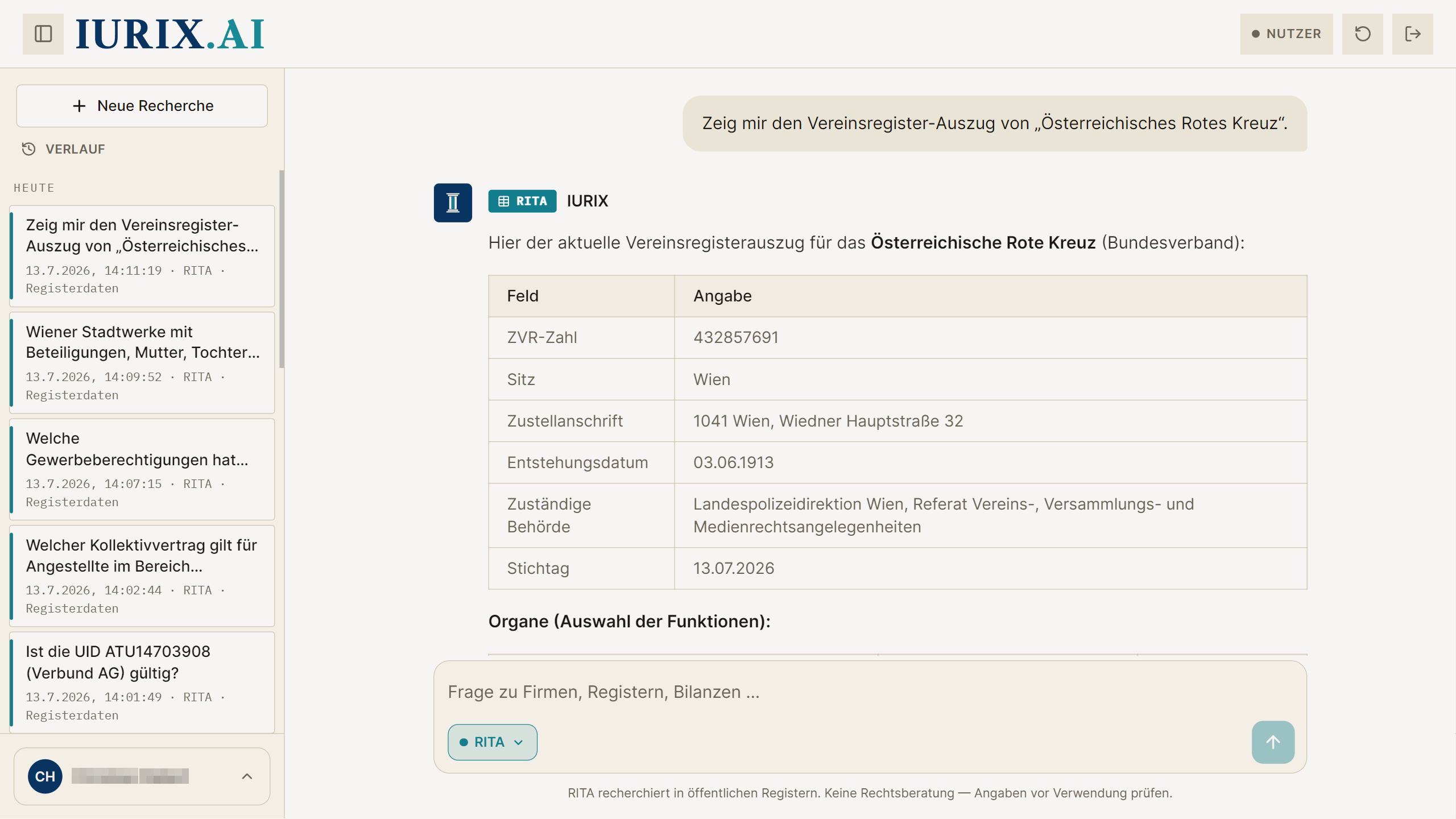
Task: Click the ZVR-Zahl field label
Action: 542,338
